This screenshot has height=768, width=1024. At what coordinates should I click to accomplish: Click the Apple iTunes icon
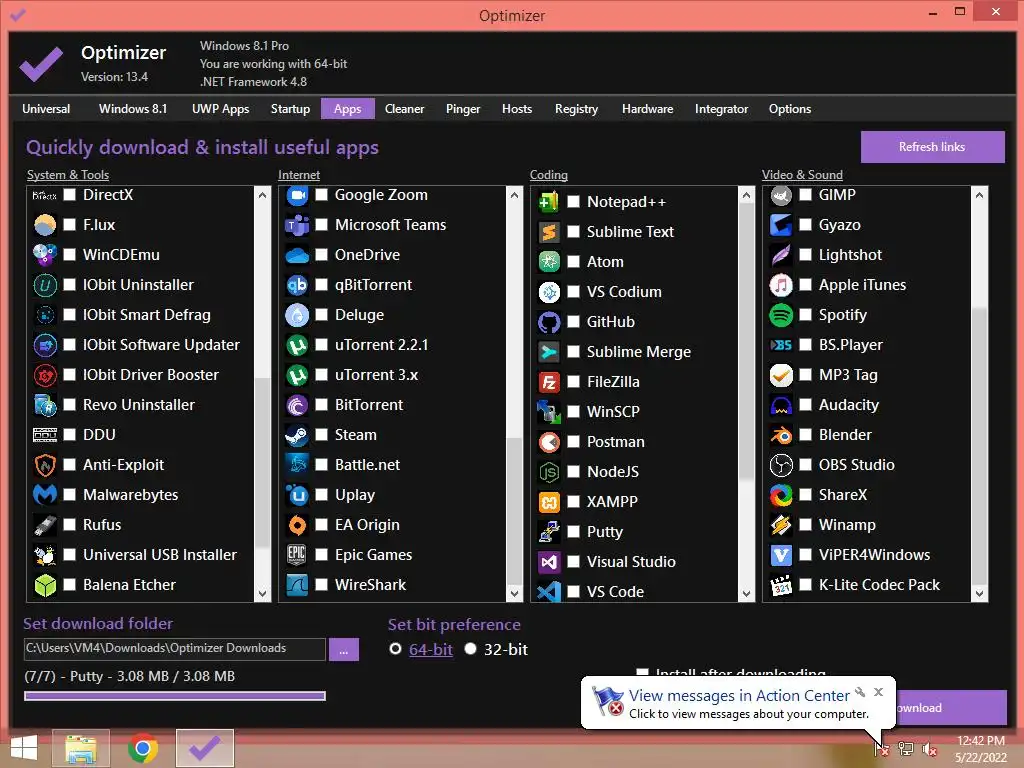pyautogui.click(x=781, y=285)
